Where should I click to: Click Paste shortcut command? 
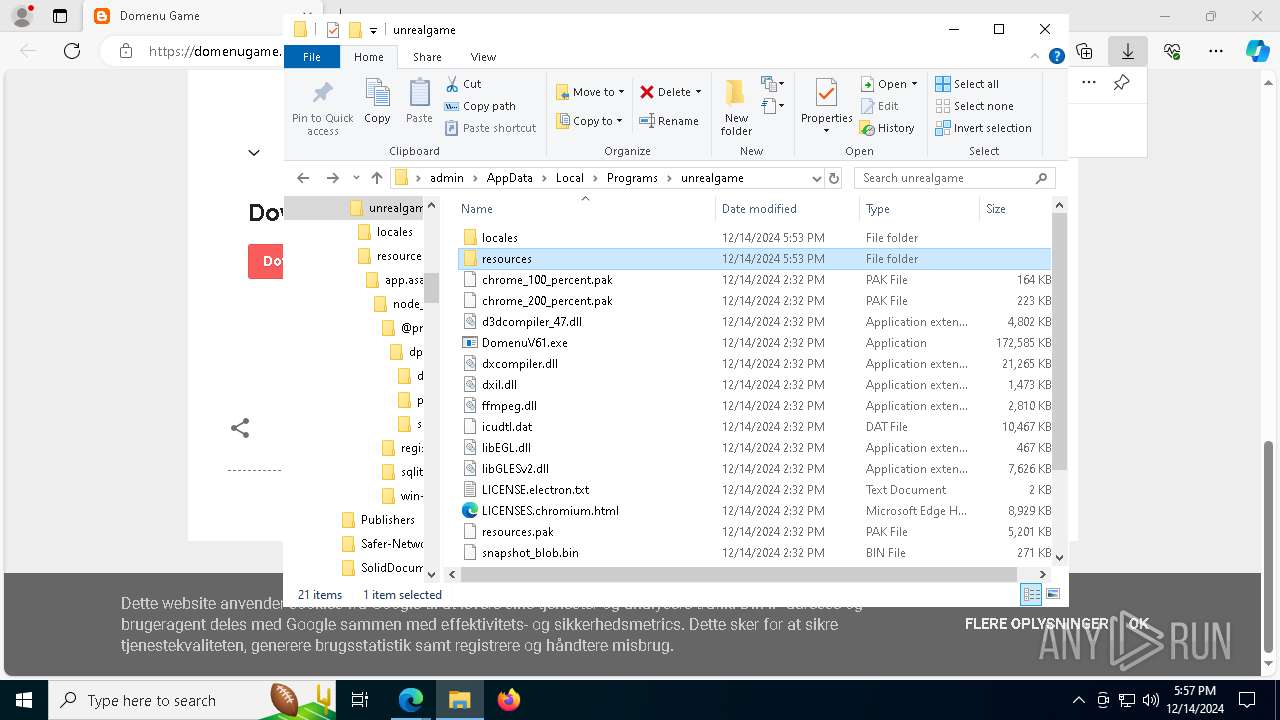[490, 128]
